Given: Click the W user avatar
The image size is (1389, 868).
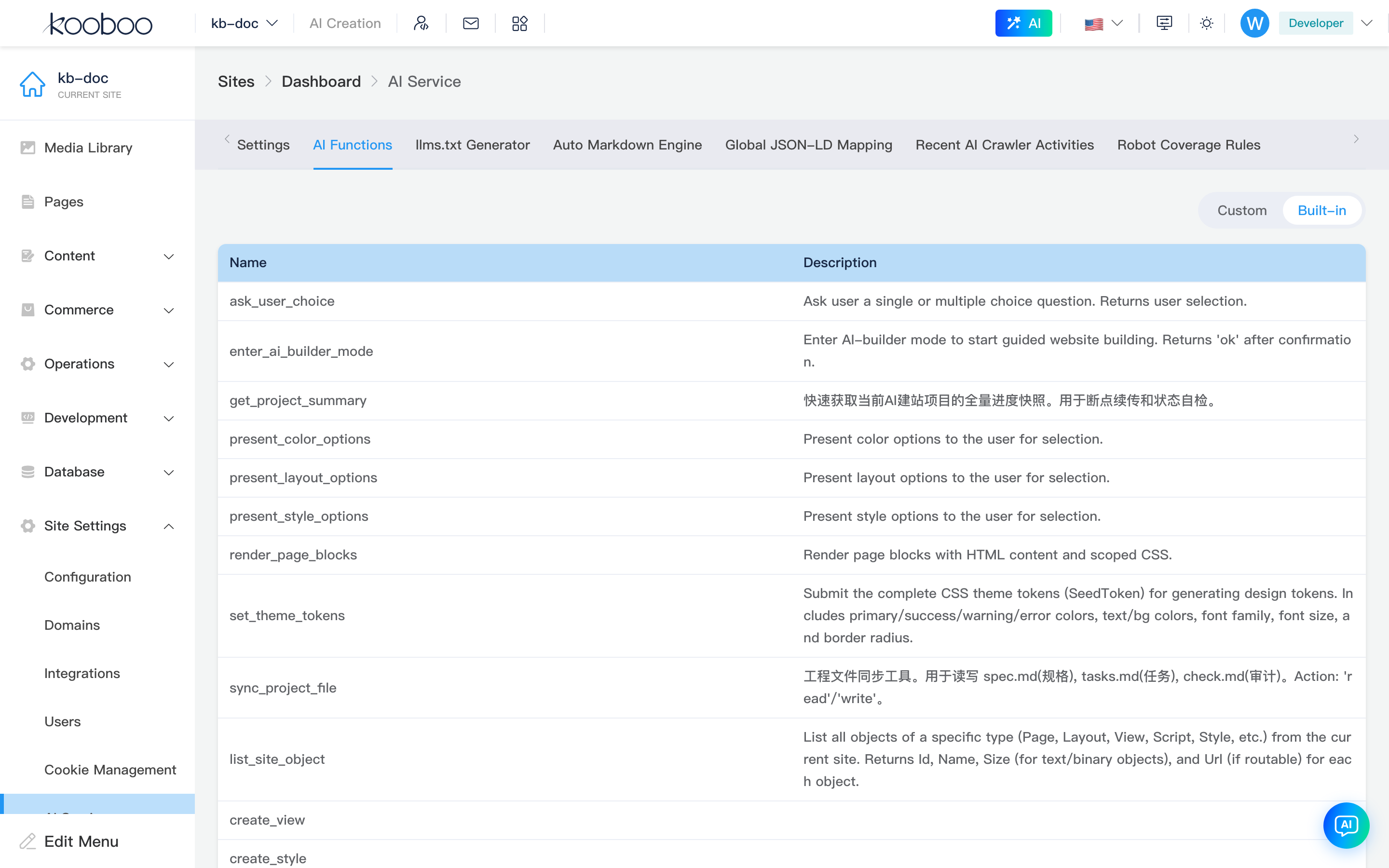Looking at the screenshot, I should (x=1255, y=23).
